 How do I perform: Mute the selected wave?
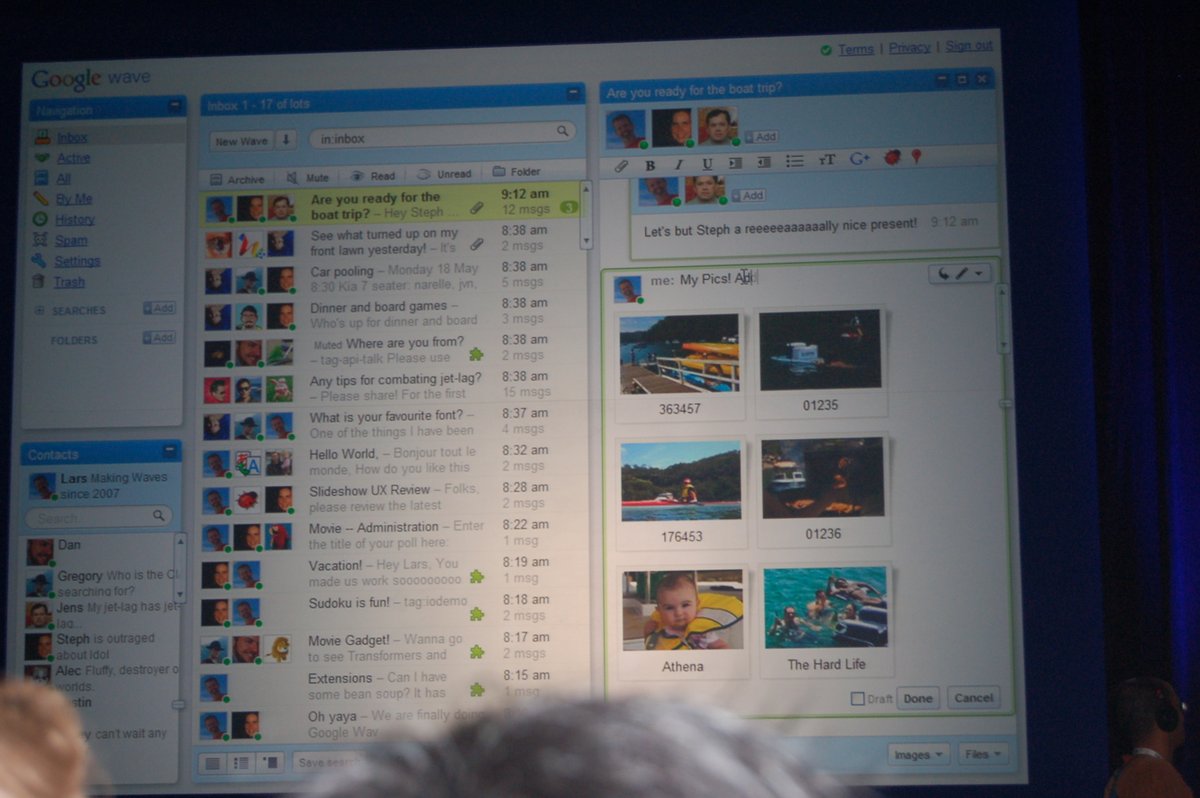[x=307, y=177]
